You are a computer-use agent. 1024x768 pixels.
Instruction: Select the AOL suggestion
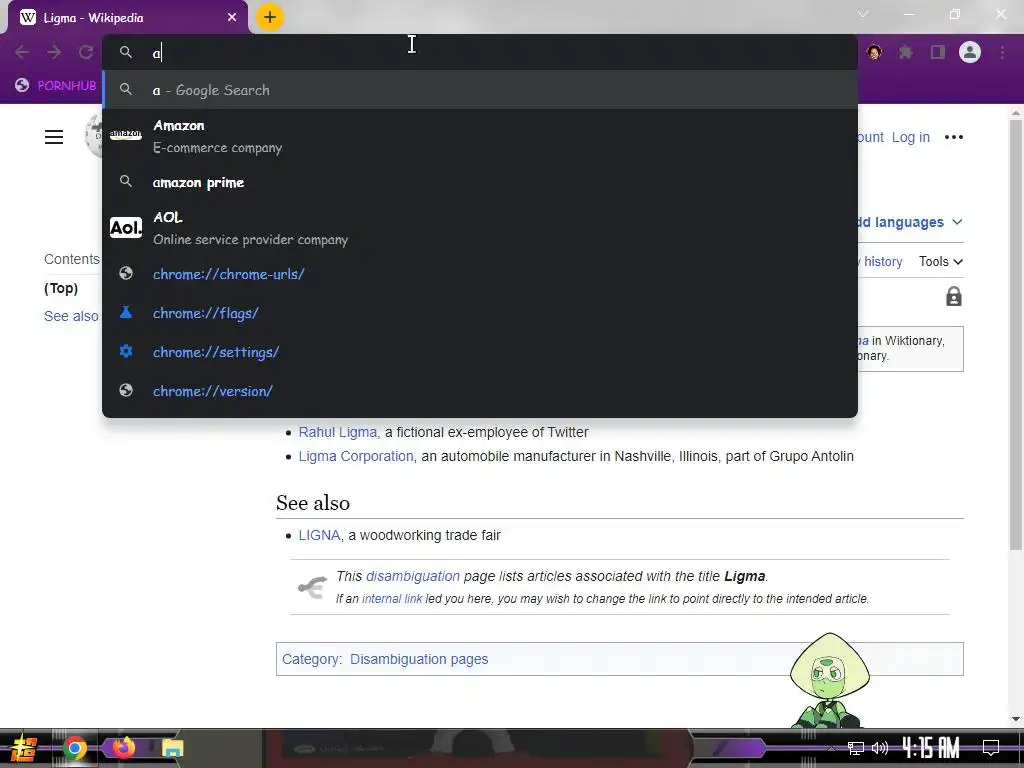point(479,228)
